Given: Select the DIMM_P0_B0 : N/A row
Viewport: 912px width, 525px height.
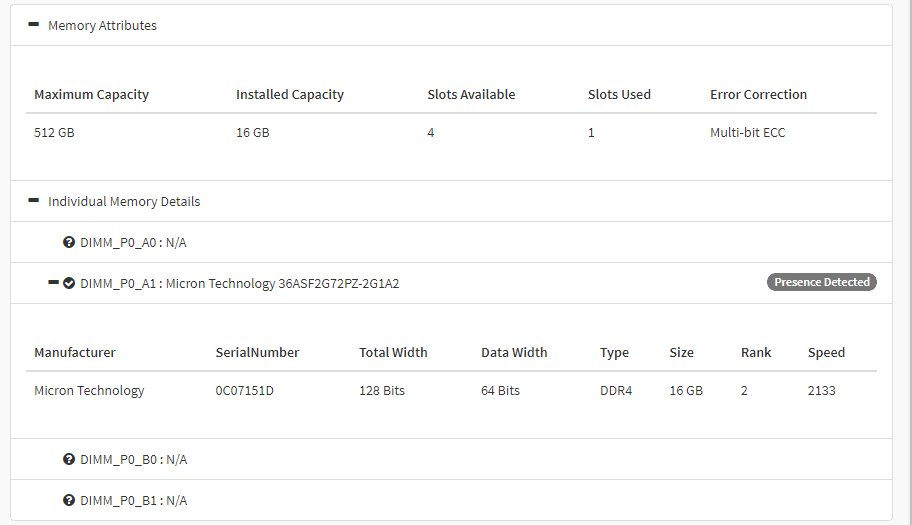Looking at the screenshot, I should click(x=451, y=459).
